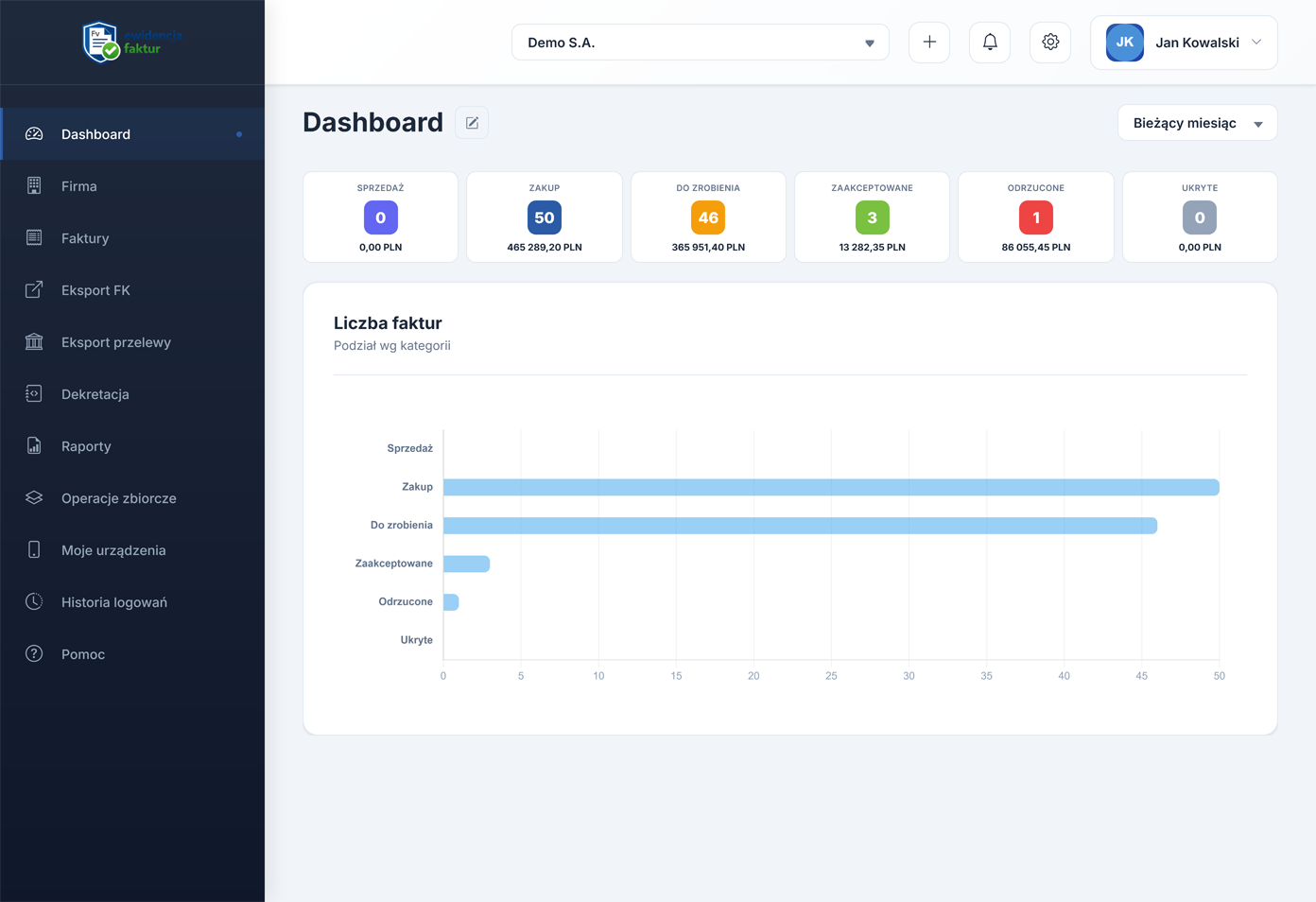Expand the Jan Kowalski user menu
This screenshot has width=1316, height=902.
click(1184, 43)
